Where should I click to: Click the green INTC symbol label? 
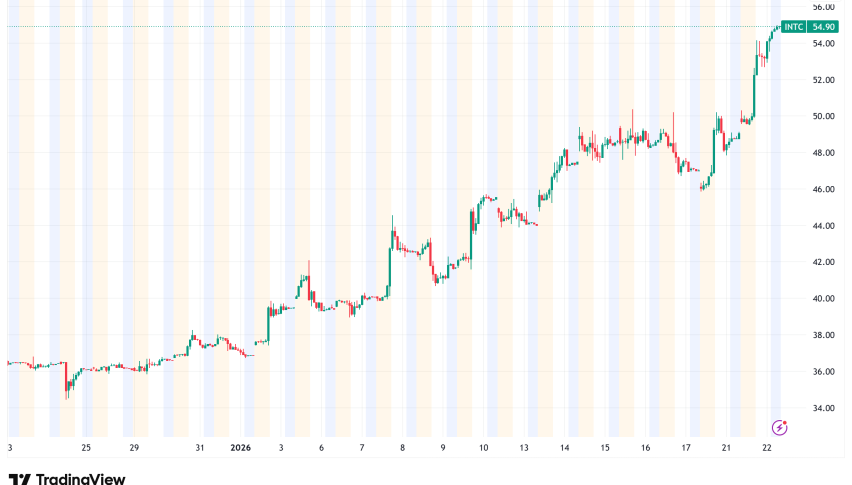(x=794, y=25)
